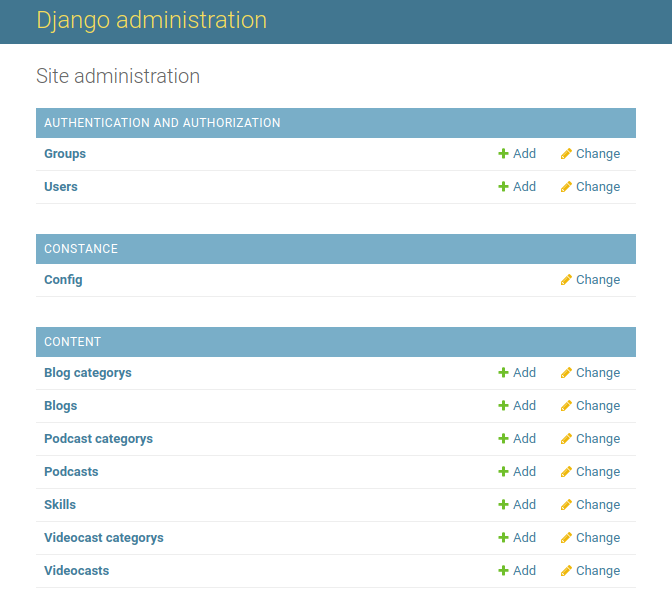Click the plus icon in Blogs row
Viewport: 672px width, 601px height.
click(x=503, y=406)
